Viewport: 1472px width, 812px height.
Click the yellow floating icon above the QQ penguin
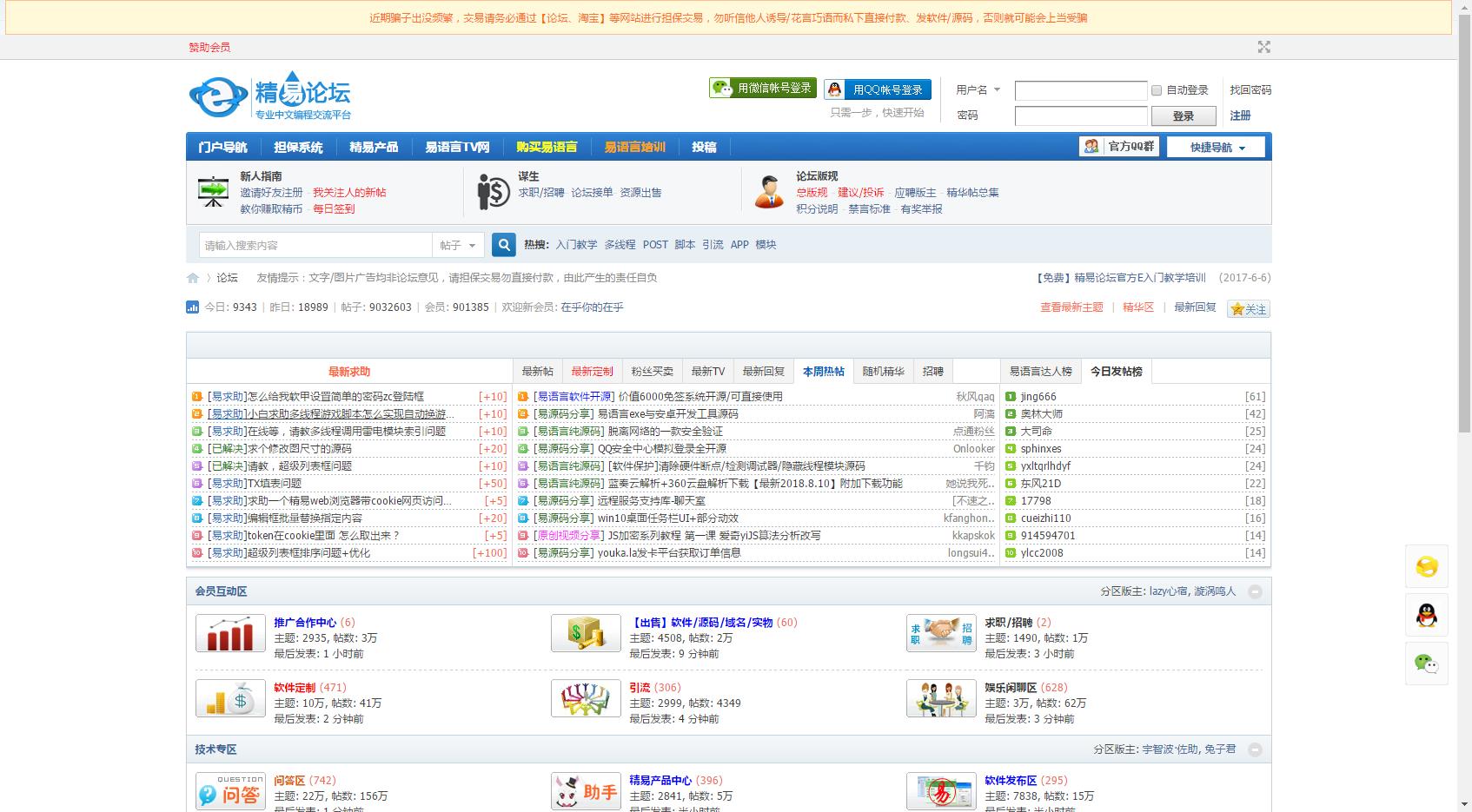1426,567
